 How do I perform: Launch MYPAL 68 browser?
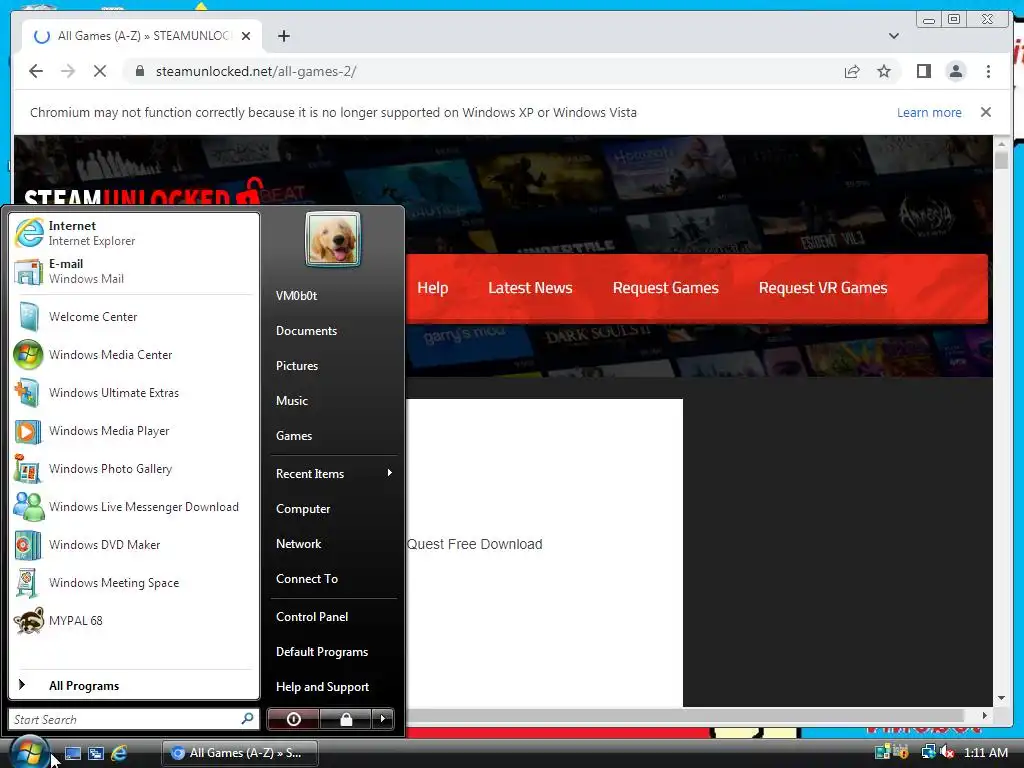coord(134,620)
